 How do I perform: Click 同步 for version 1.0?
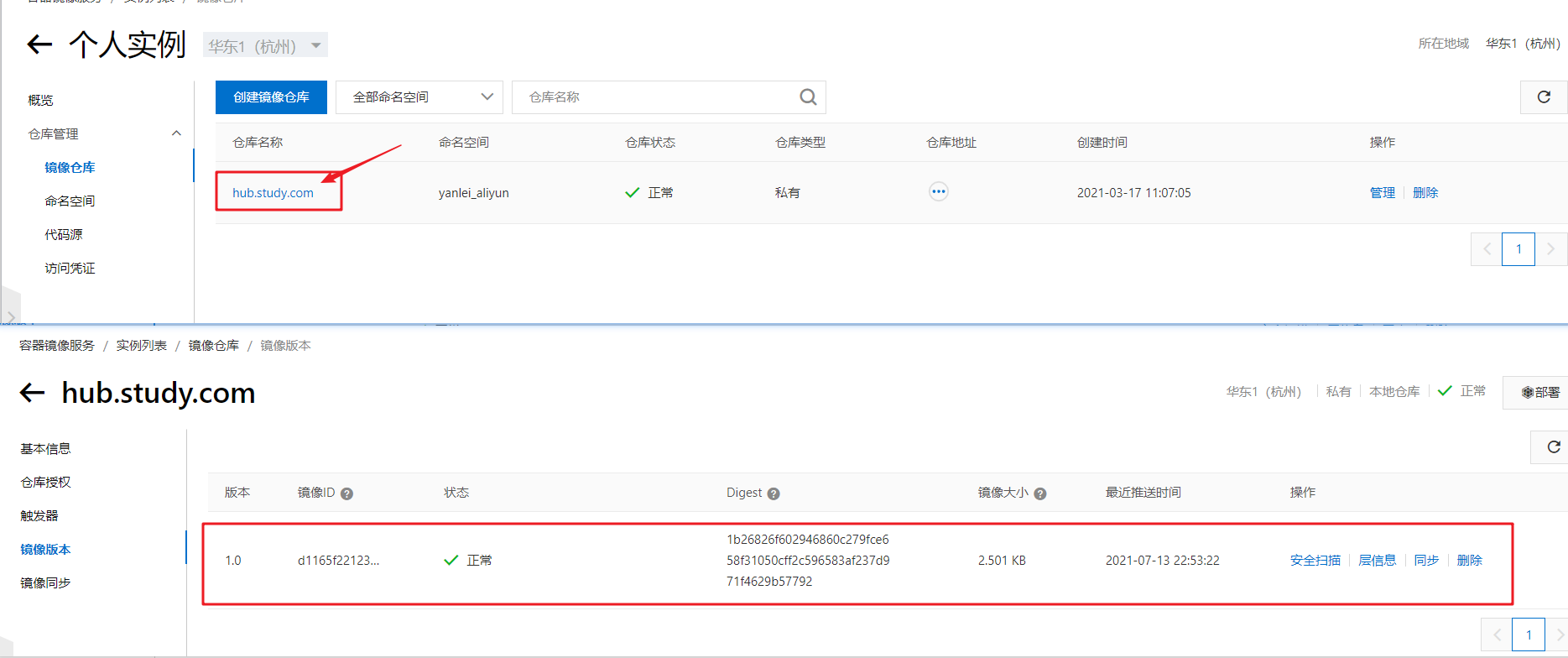coord(1426,560)
